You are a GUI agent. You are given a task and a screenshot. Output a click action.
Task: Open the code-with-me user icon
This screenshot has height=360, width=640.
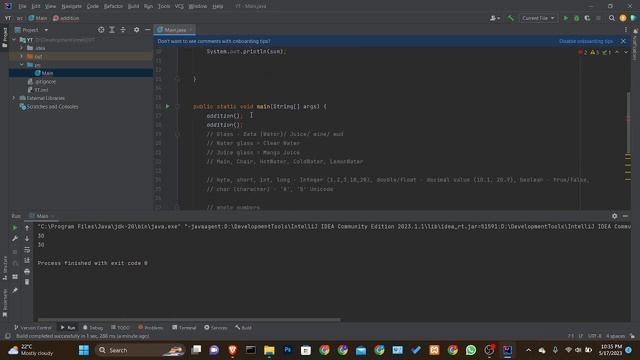coord(495,18)
